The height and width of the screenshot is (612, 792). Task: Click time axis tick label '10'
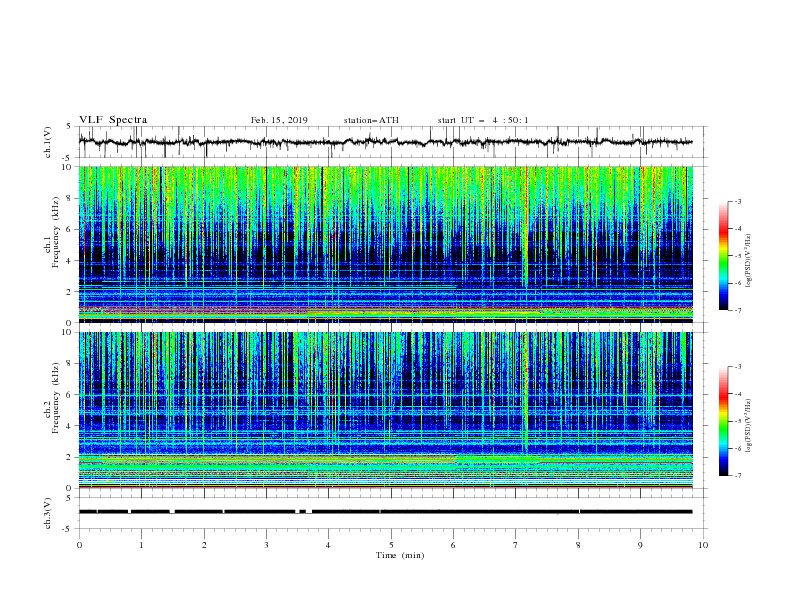[x=703, y=545]
